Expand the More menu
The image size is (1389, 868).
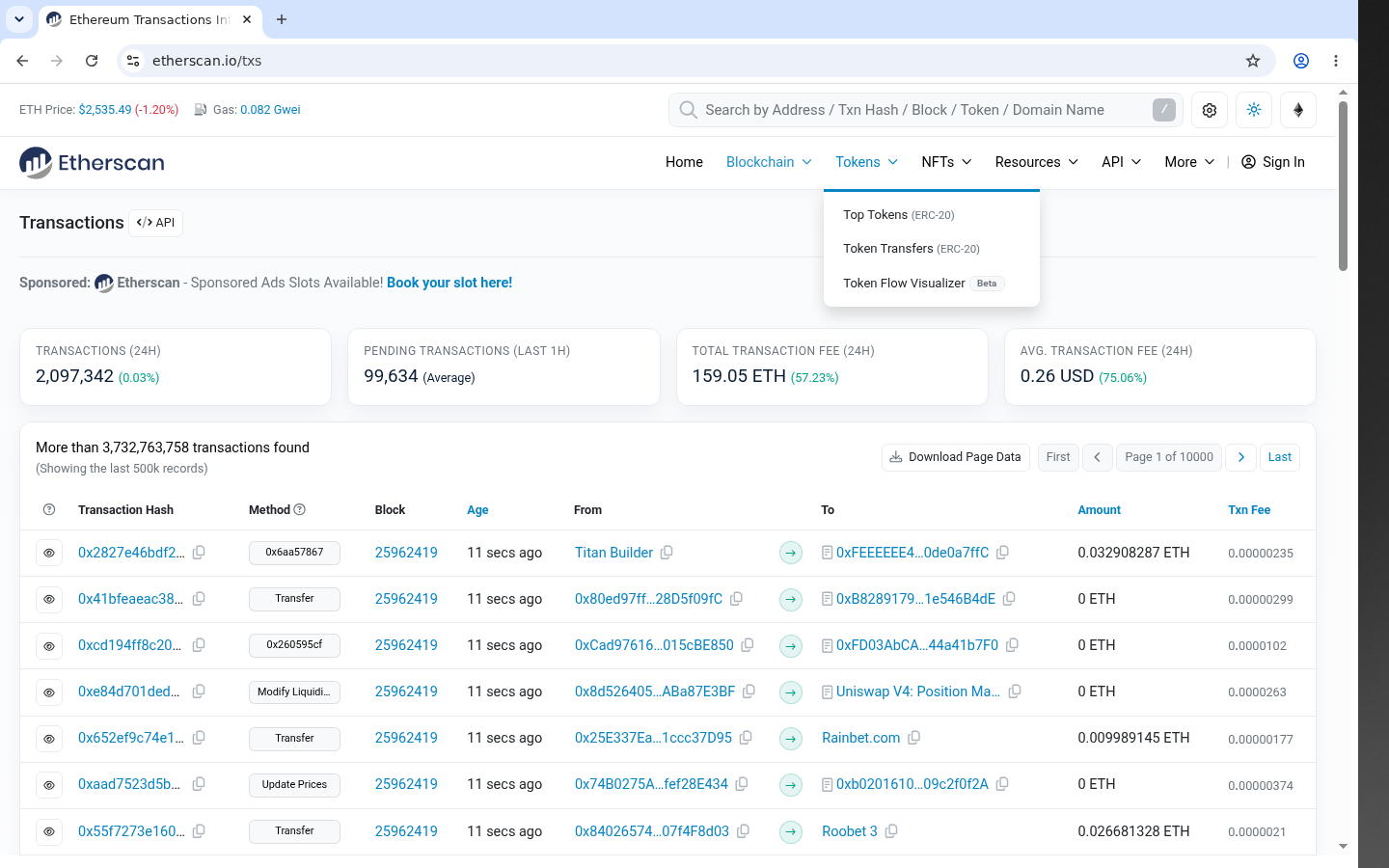click(x=1189, y=162)
